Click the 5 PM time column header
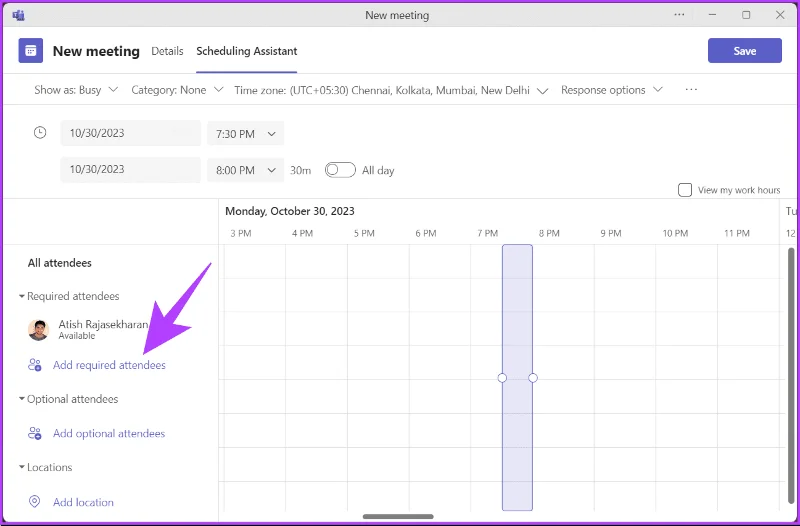Screen dimensions: 800x526 (x=364, y=233)
